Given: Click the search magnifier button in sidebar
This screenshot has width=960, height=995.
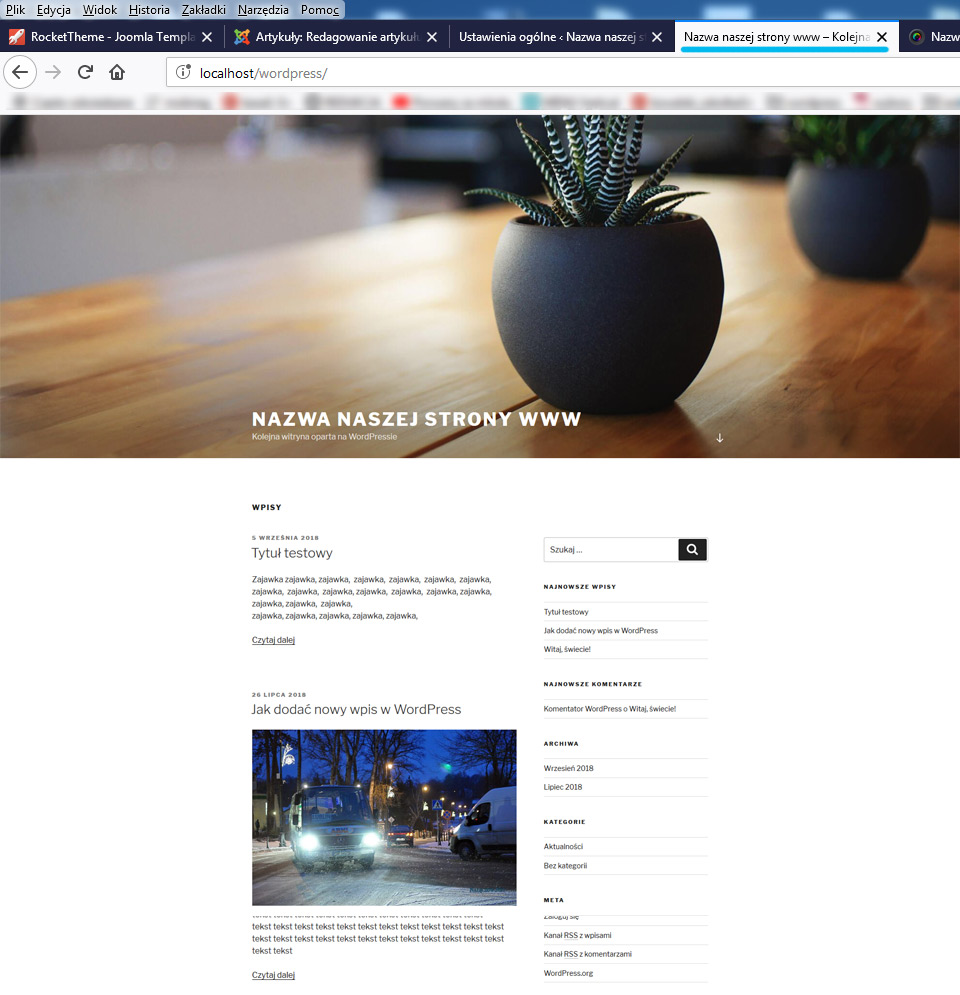Looking at the screenshot, I should click(x=692, y=550).
